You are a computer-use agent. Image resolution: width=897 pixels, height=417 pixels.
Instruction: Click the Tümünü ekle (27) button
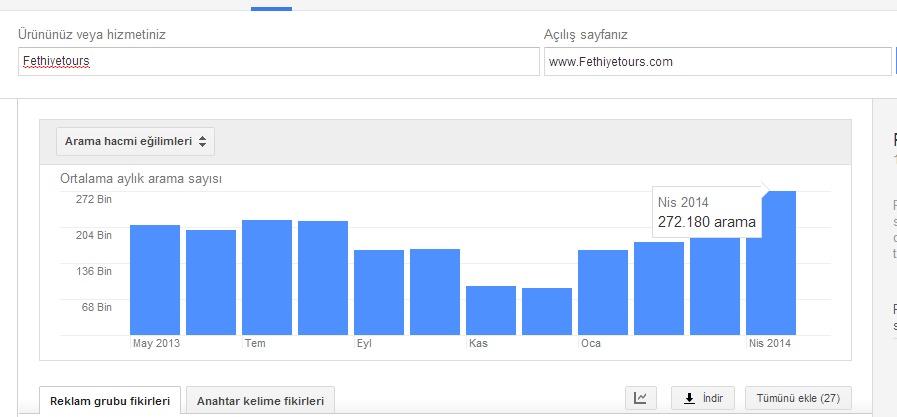tap(798, 398)
